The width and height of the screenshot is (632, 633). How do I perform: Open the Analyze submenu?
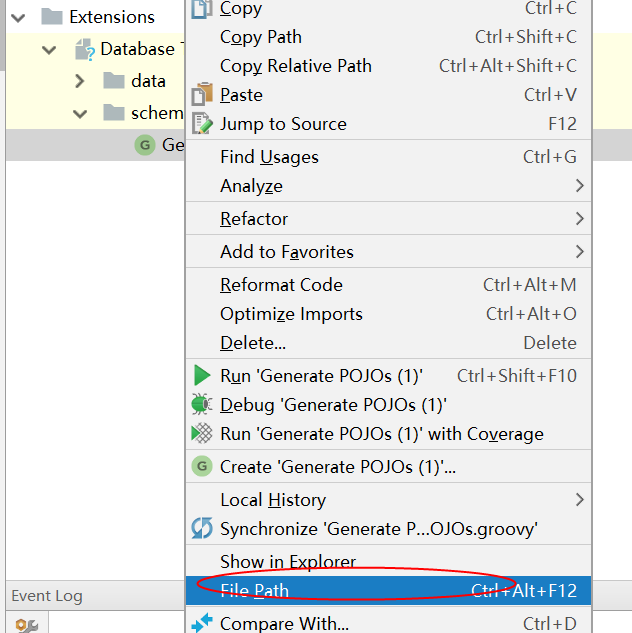tap(251, 186)
